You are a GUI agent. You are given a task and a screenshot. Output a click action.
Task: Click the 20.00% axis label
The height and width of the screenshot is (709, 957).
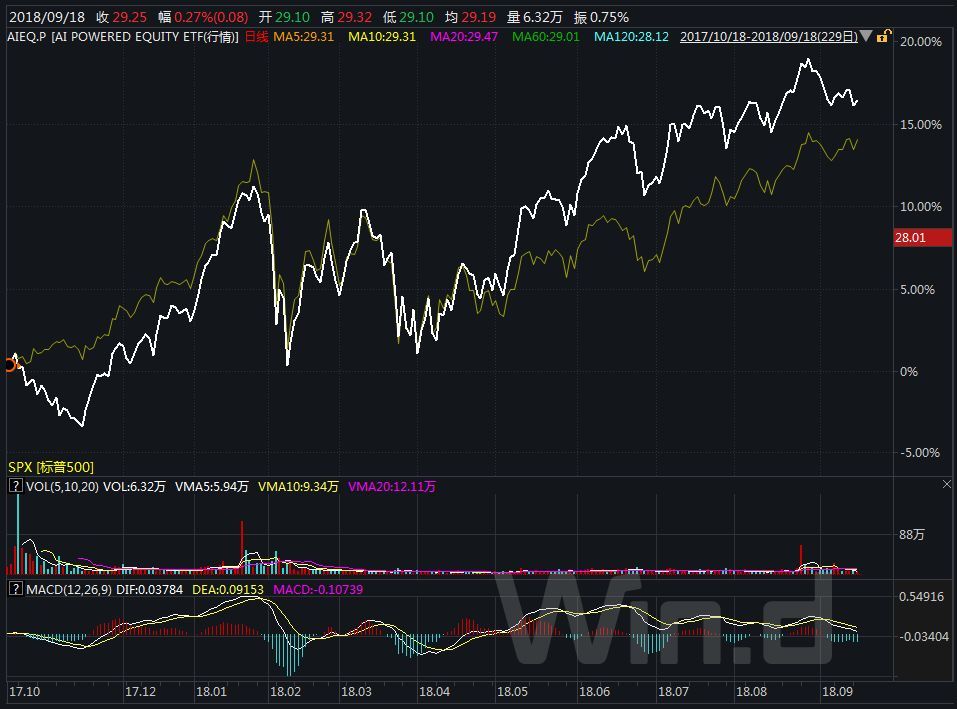[920, 41]
